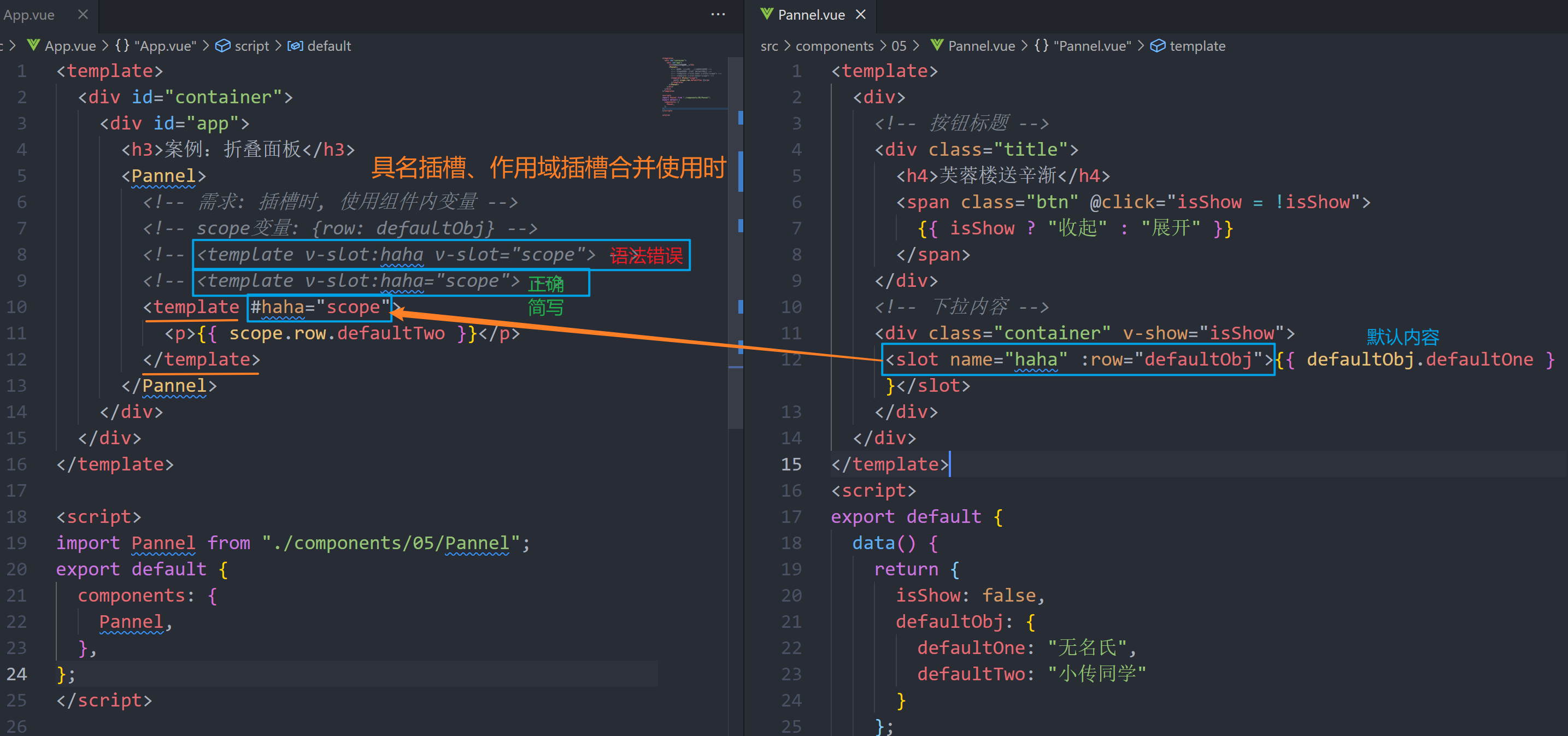
Task: Click line number 15 in Pannel.vue
Action: click(791, 464)
